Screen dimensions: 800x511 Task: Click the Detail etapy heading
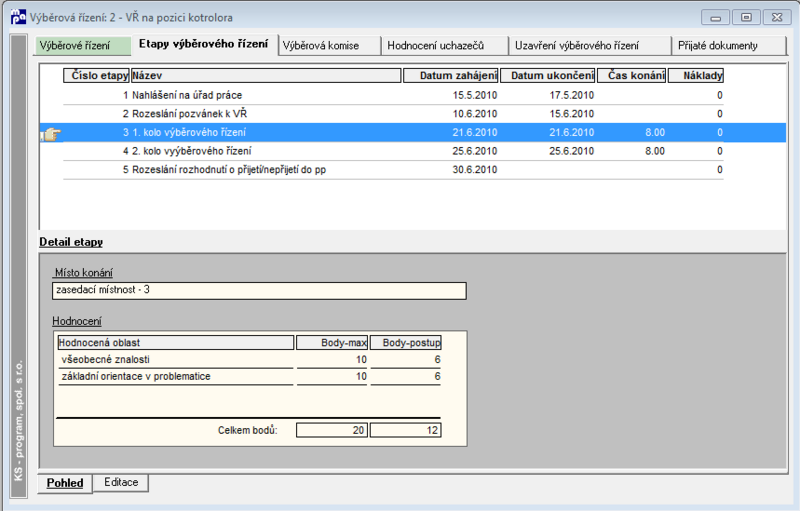[71, 242]
